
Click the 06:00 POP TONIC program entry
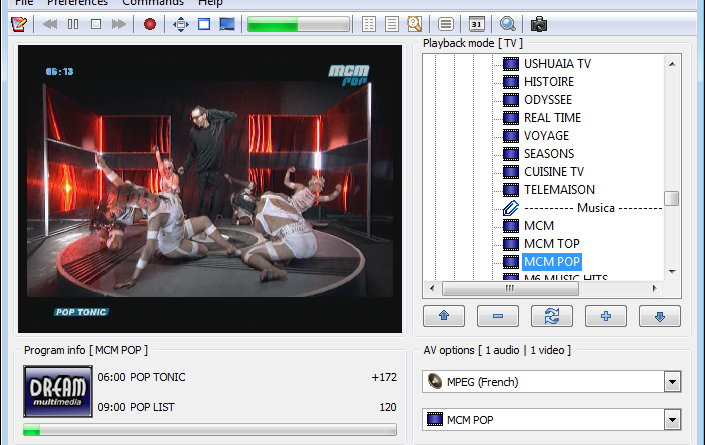click(141, 377)
